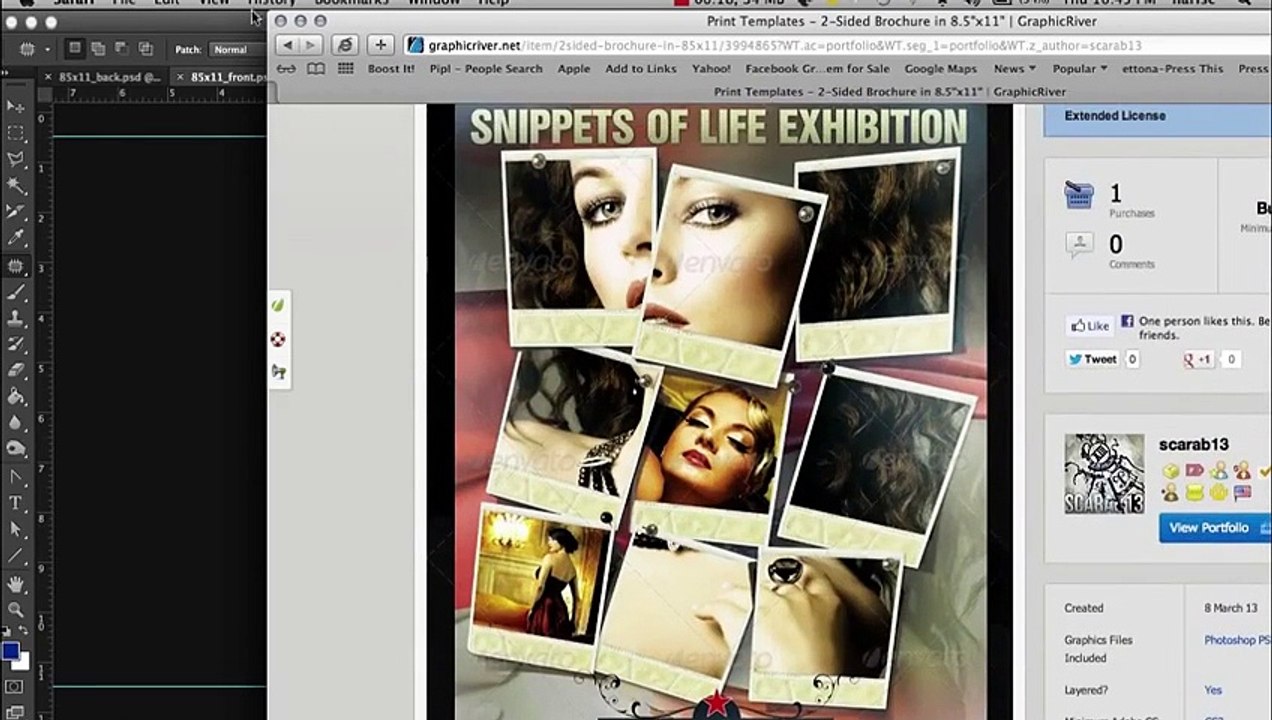Reset default foreground and background colors

[6, 632]
